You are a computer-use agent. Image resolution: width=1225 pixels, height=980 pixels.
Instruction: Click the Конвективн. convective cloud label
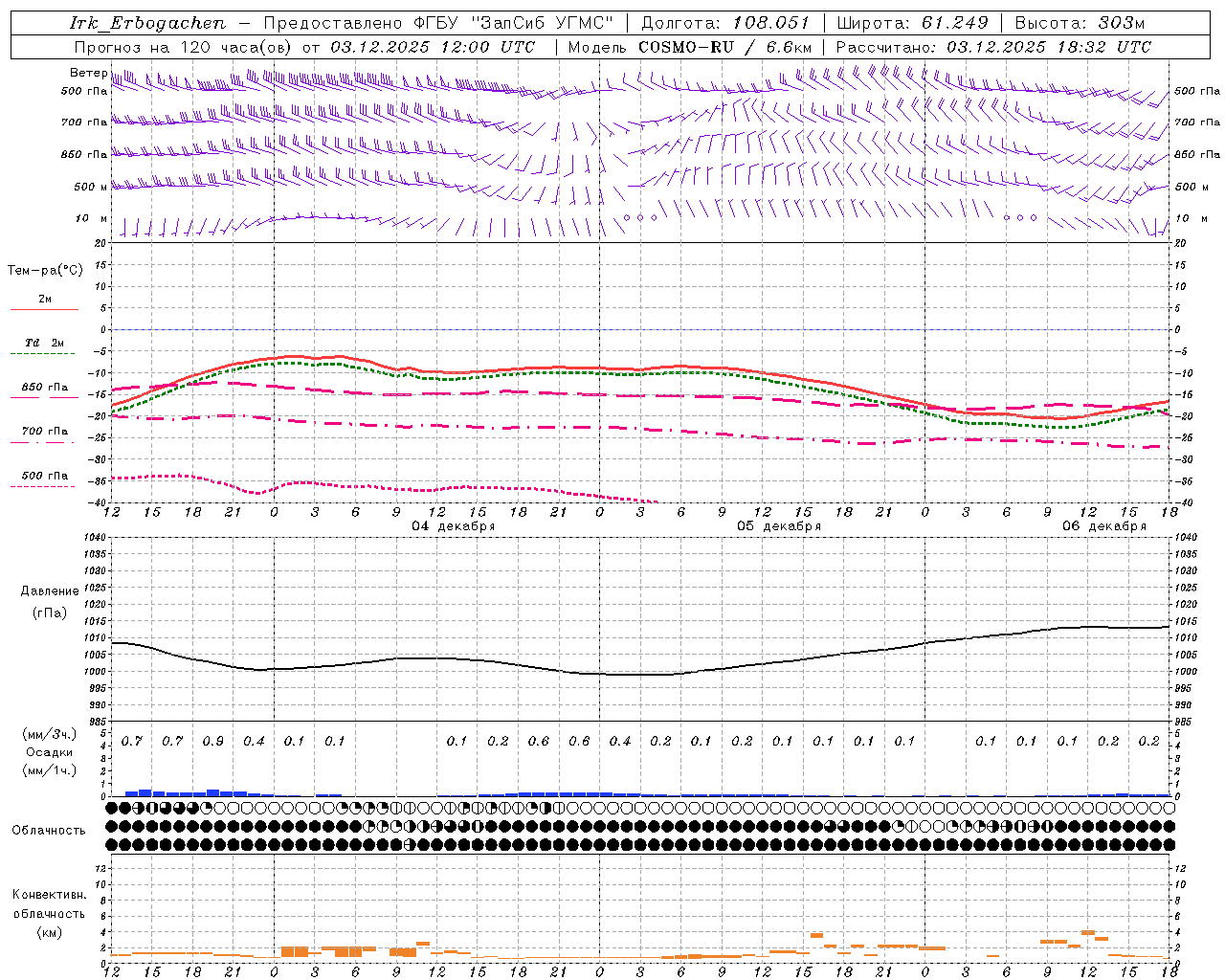click(49, 895)
